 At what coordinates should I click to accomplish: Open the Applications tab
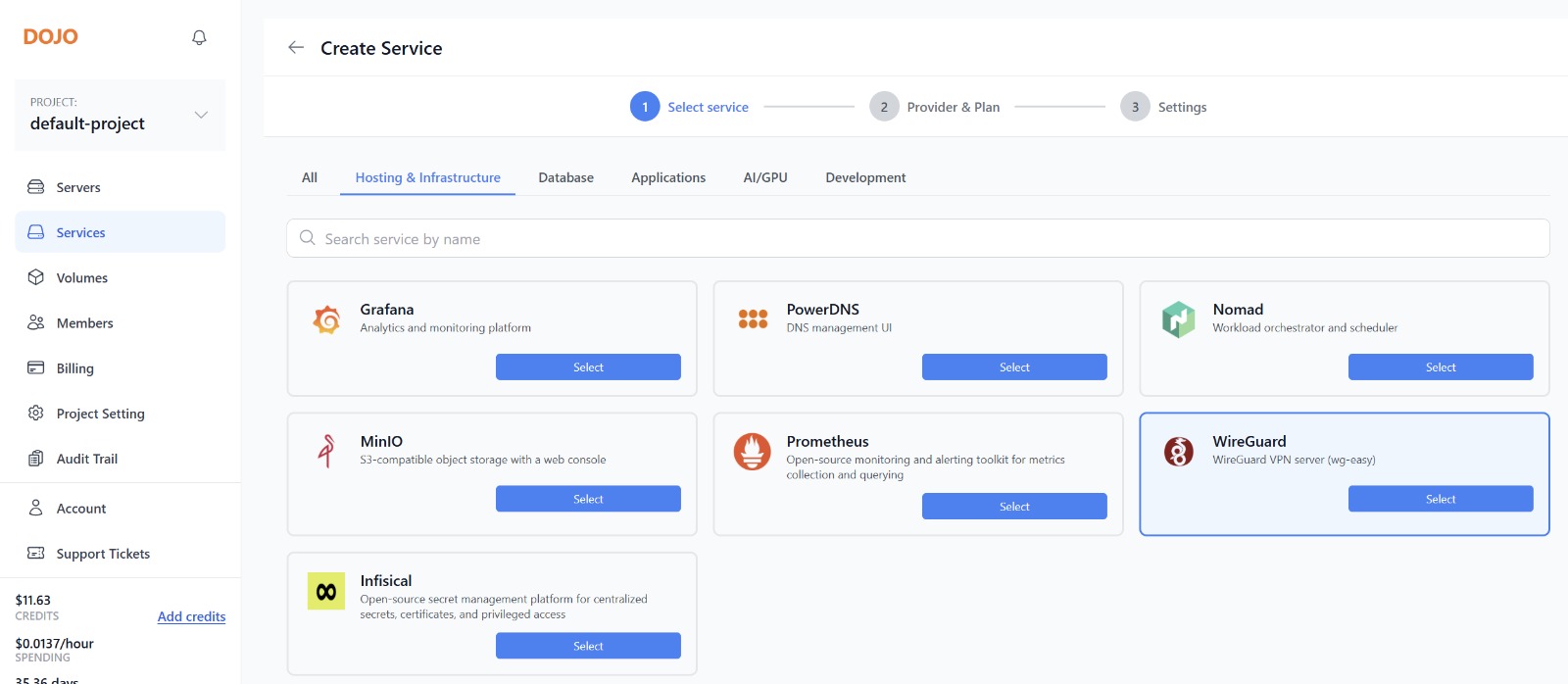pyautogui.click(x=668, y=177)
